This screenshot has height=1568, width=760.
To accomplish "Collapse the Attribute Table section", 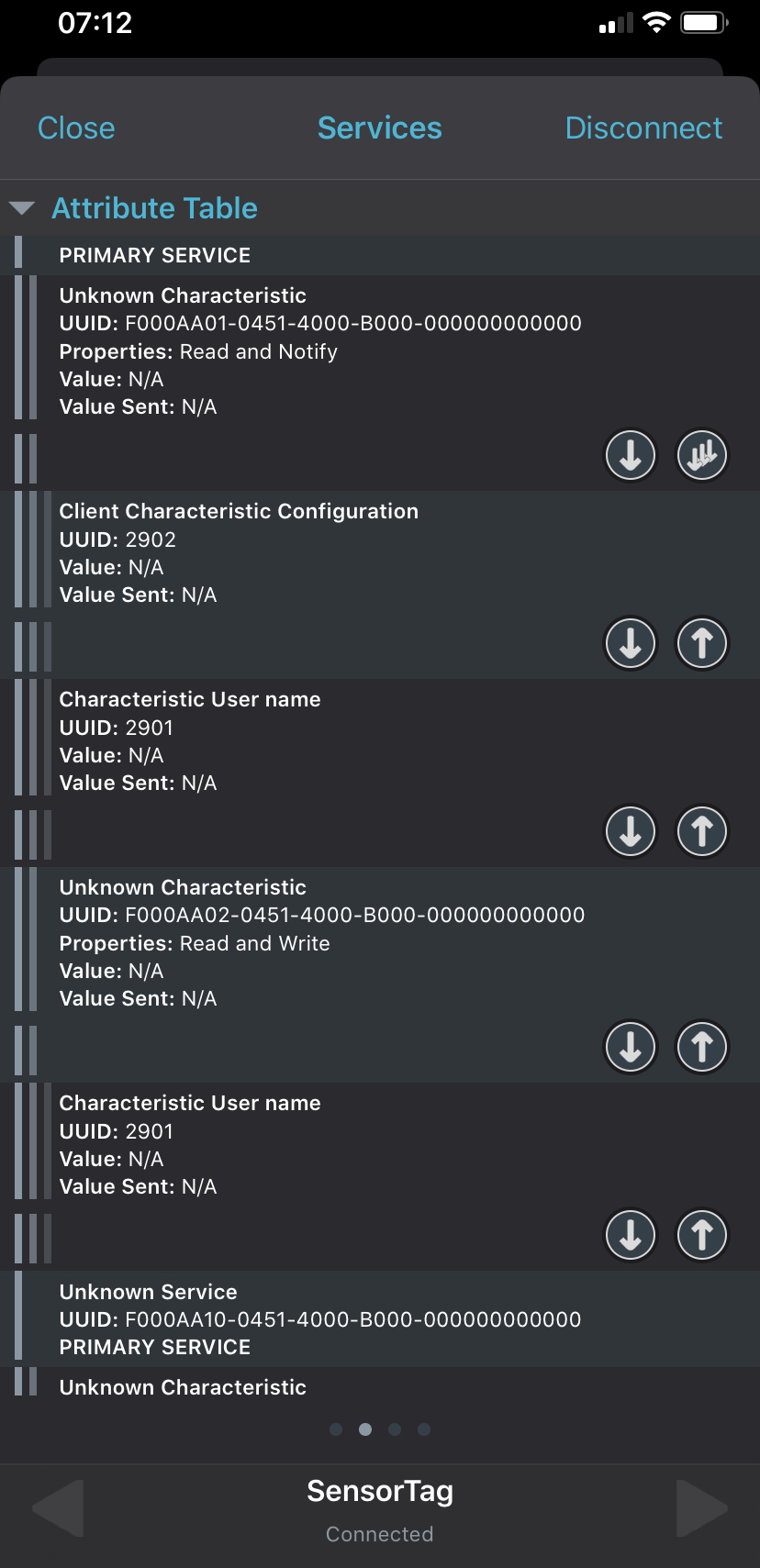I will click(x=22, y=208).
